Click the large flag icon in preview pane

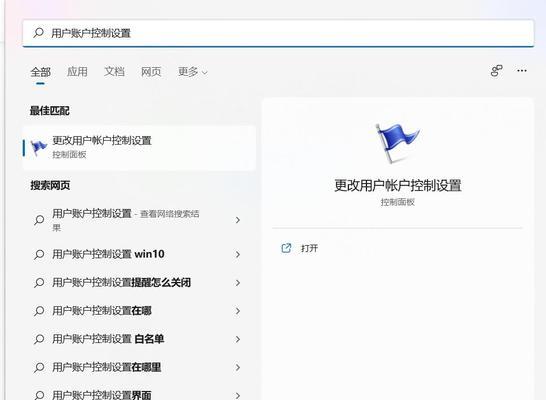tap(398, 143)
